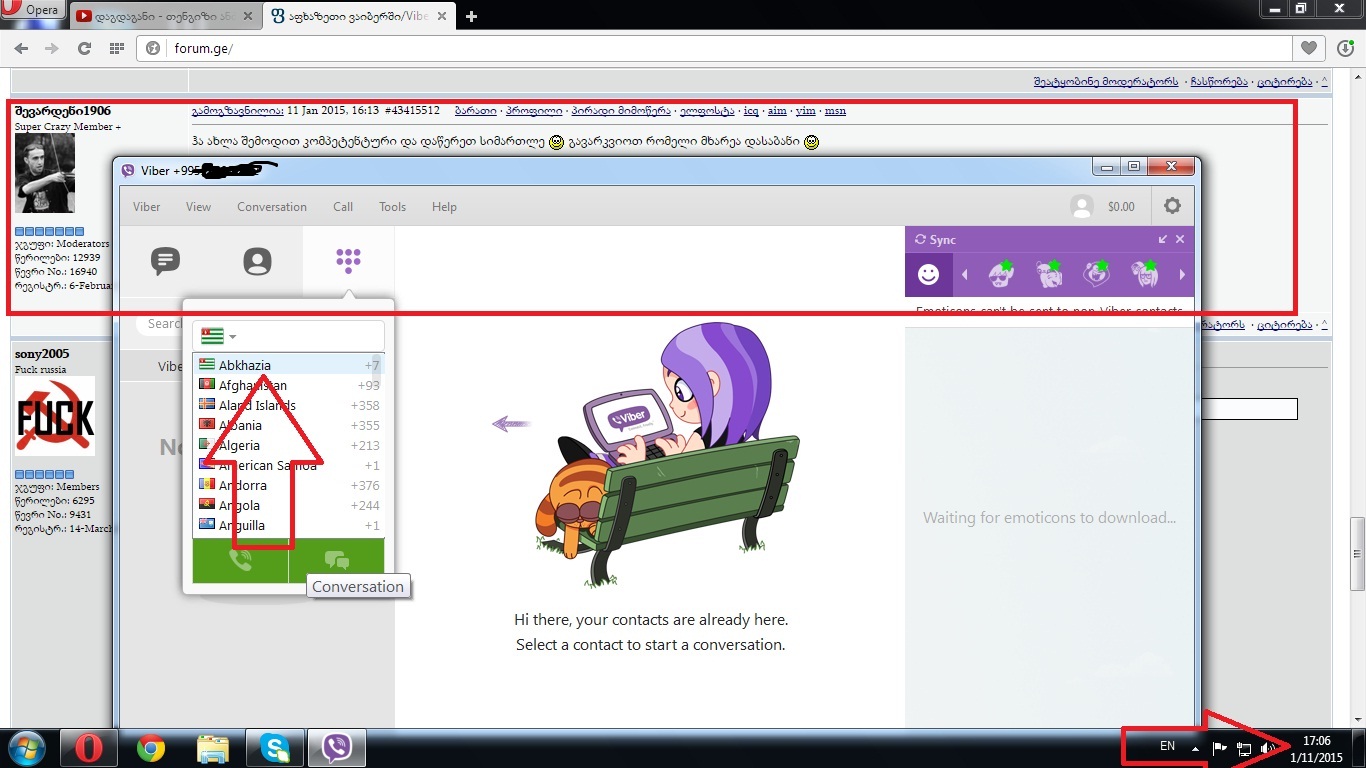1366x768 pixels.
Task: Open network status tray icon
Action: tap(1245, 747)
